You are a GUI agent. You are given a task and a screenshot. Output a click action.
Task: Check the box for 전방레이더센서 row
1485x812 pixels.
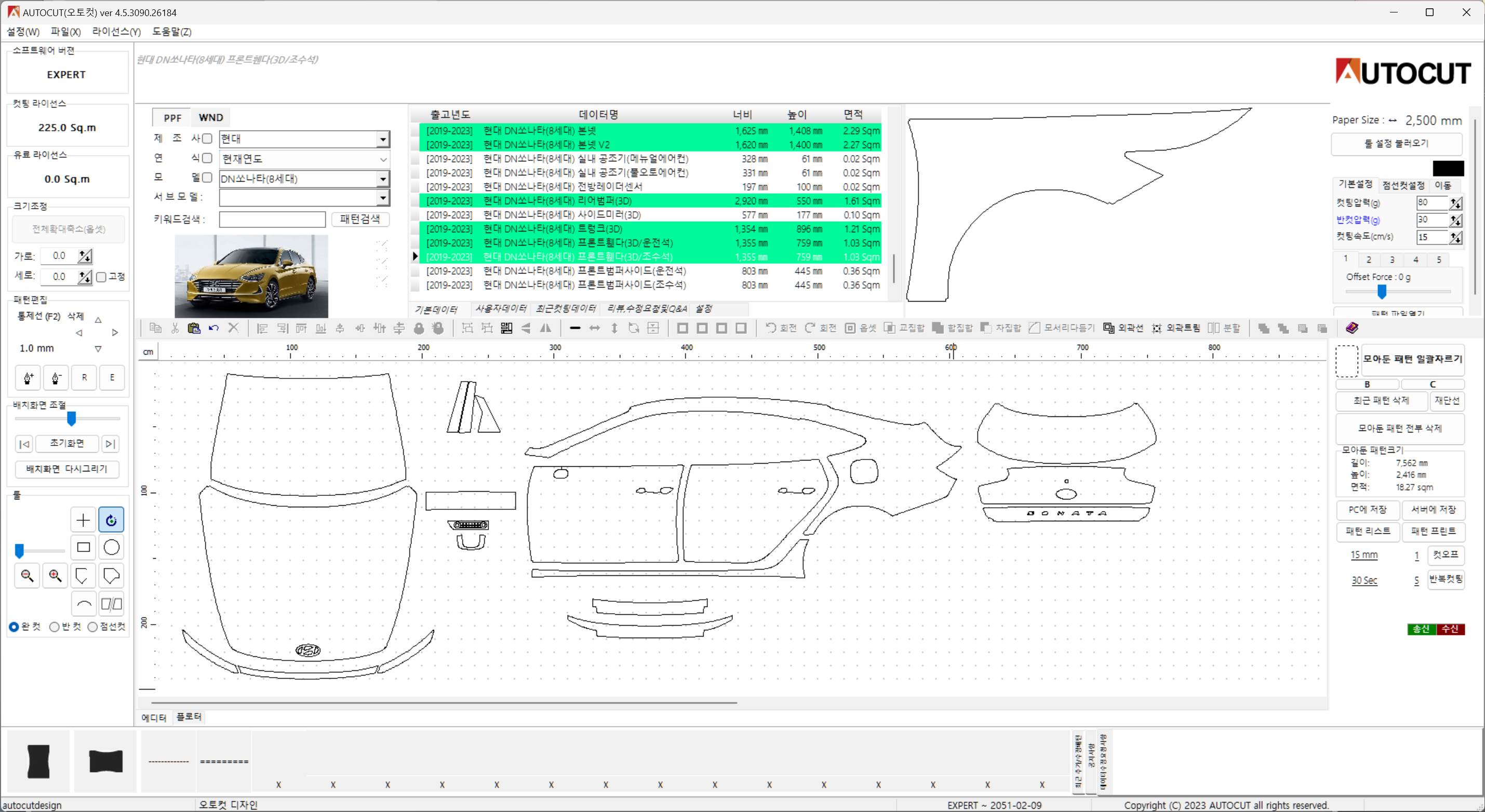(x=415, y=187)
